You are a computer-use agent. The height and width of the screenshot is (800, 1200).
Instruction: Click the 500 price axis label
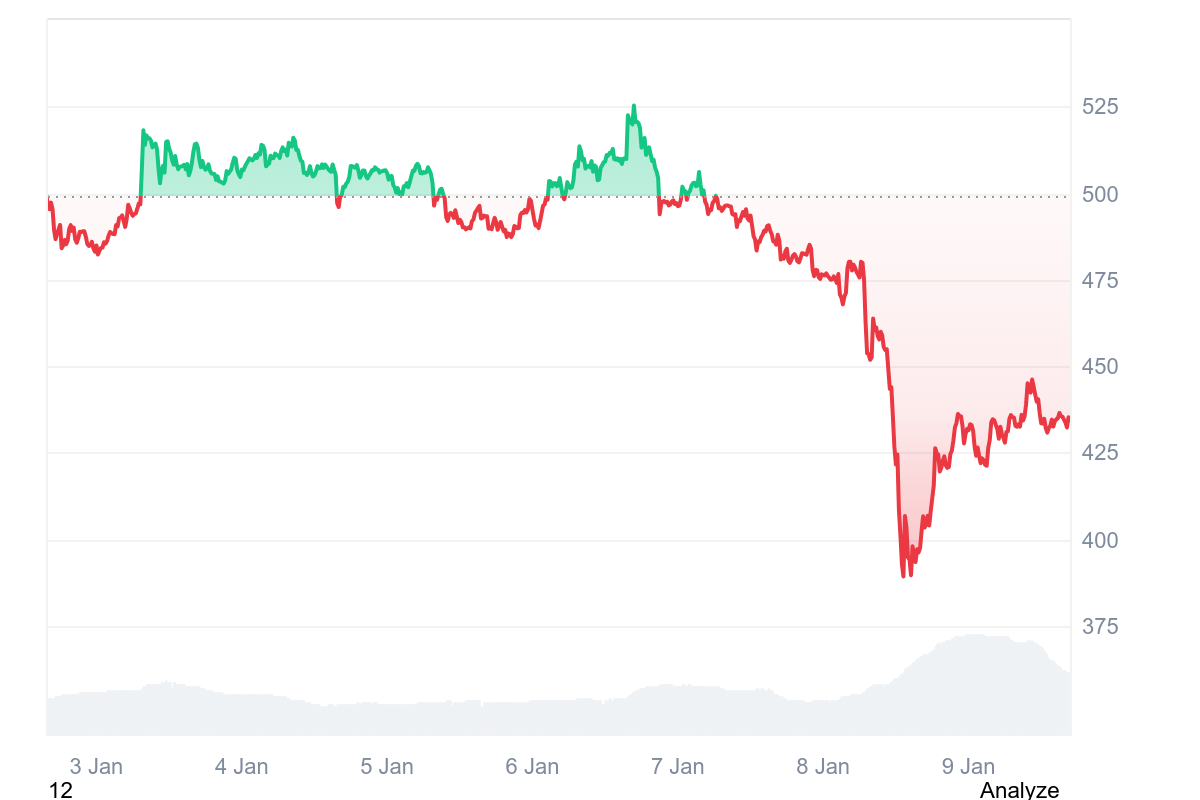[x=1100, y=194]
